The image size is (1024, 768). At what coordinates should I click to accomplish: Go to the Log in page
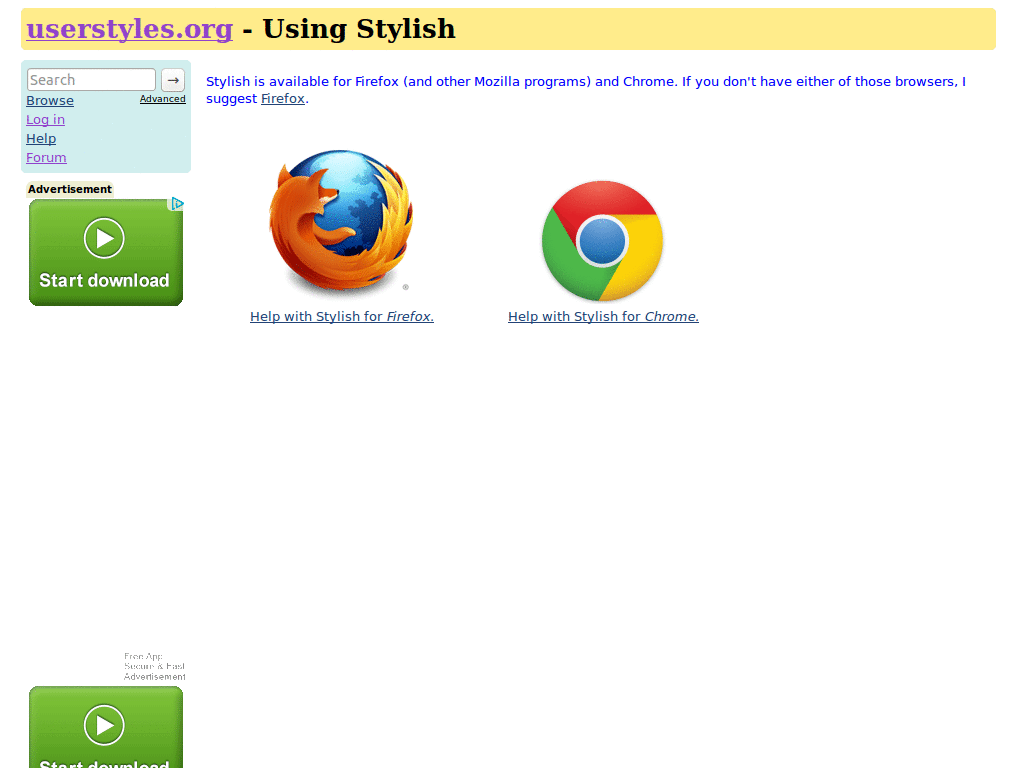point(45,120)
